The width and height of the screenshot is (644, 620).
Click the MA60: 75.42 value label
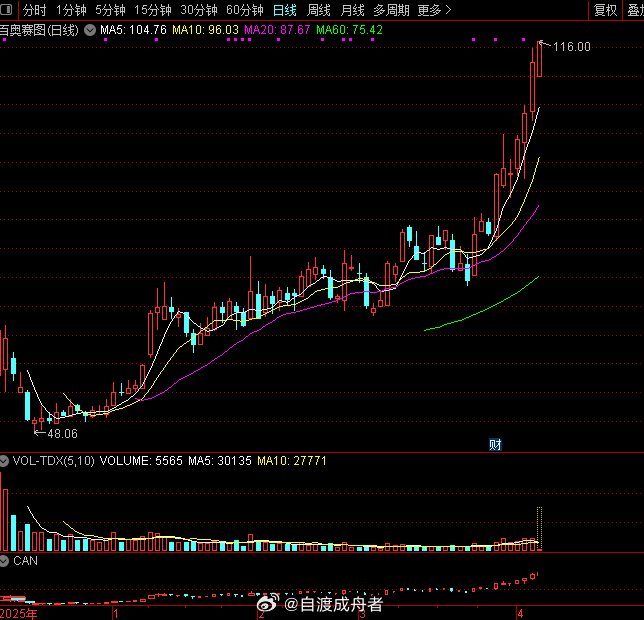click(x=350, y=30)
